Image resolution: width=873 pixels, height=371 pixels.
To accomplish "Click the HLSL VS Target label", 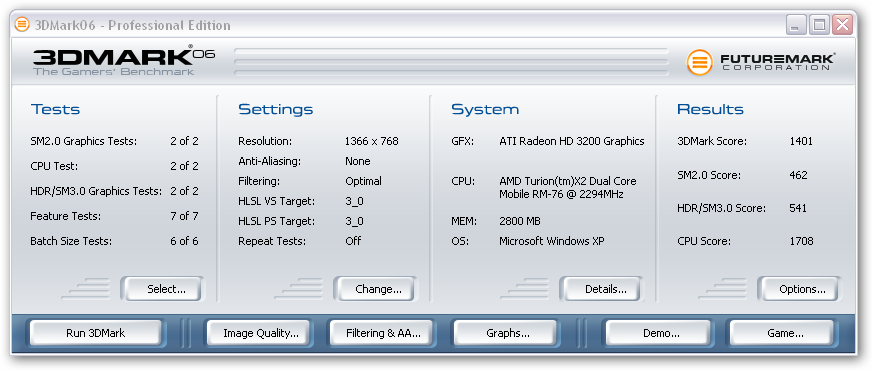I will click(x=276, y=201).
